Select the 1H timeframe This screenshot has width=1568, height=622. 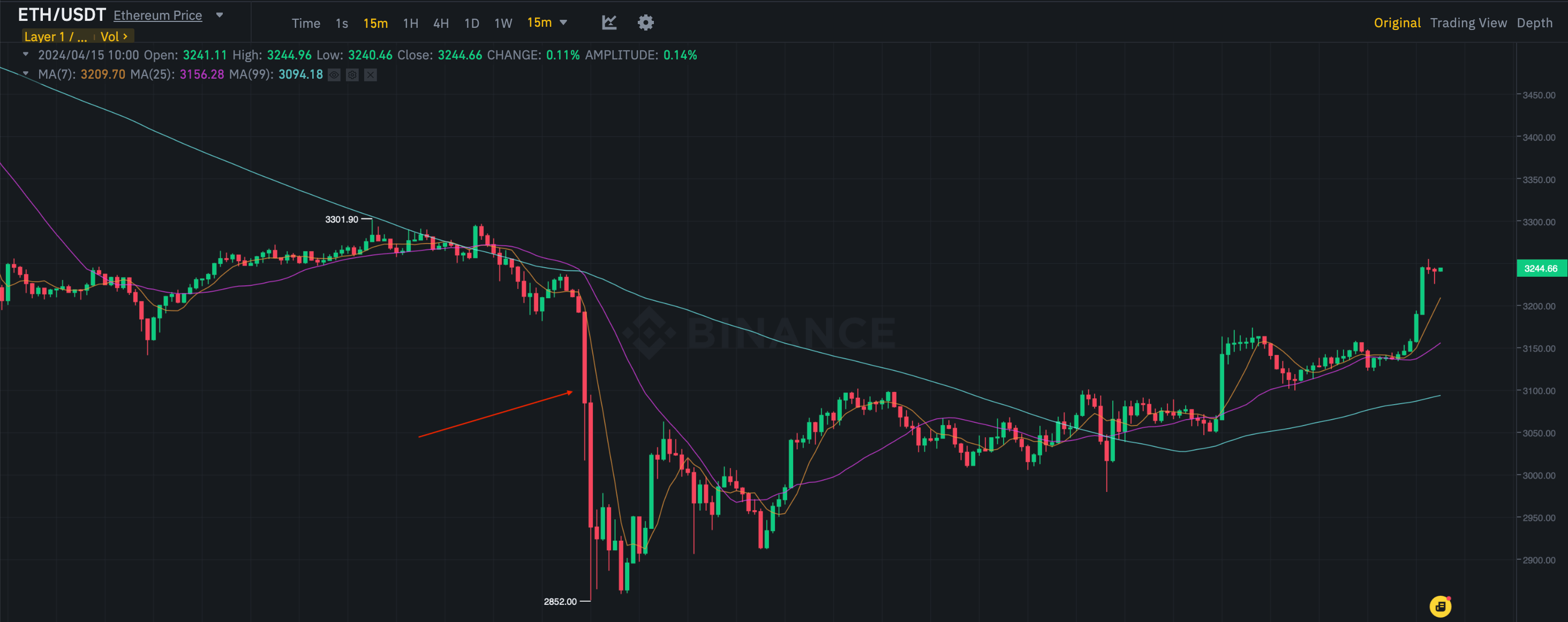click(410, 23)
